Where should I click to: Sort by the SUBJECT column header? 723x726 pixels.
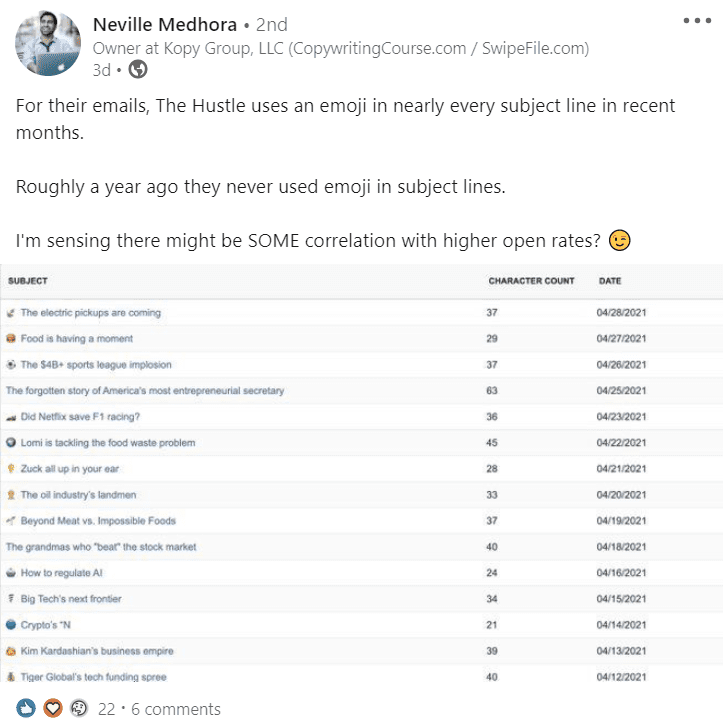[x=28, y=281]
